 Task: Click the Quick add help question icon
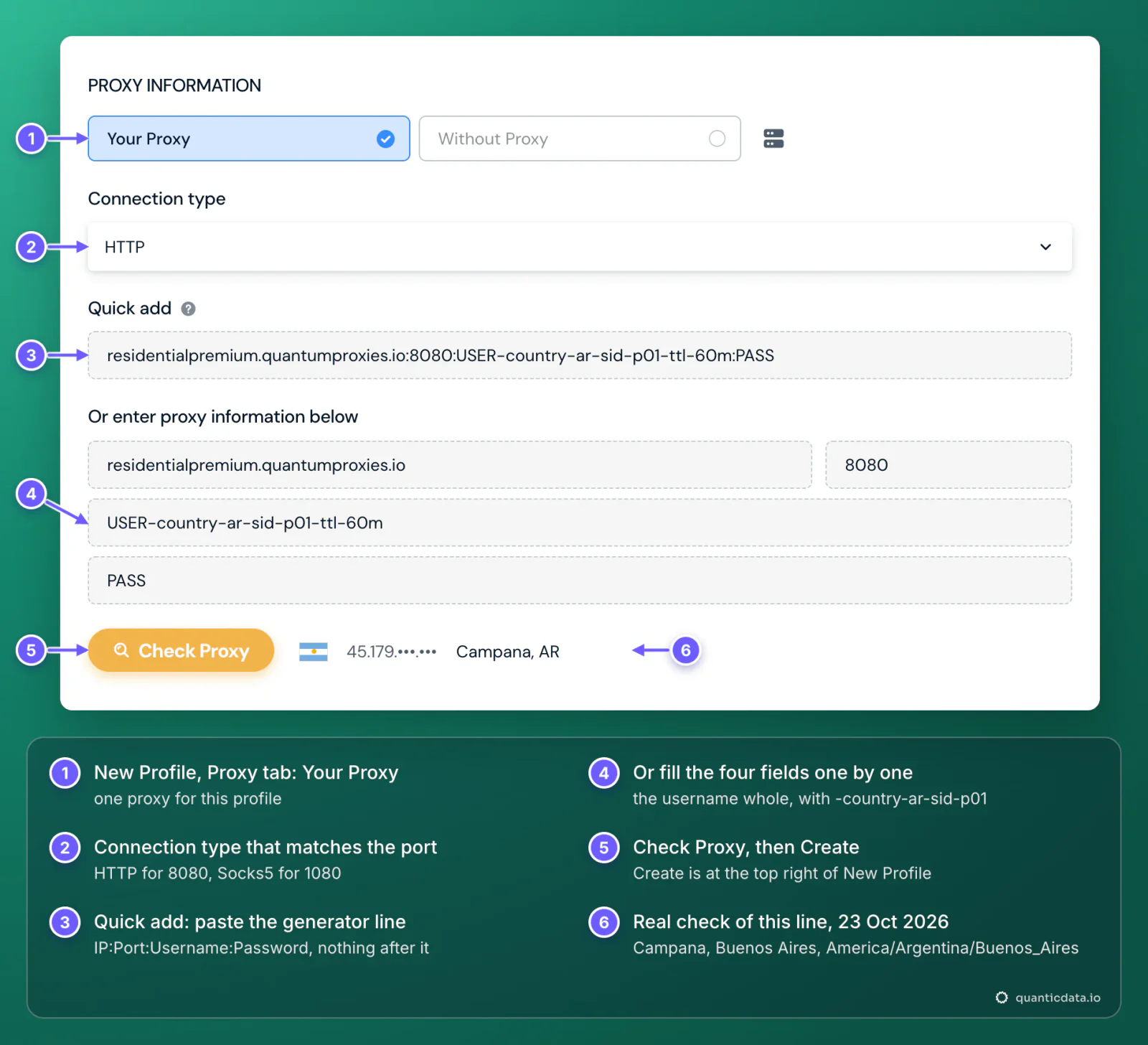[188, 309]
